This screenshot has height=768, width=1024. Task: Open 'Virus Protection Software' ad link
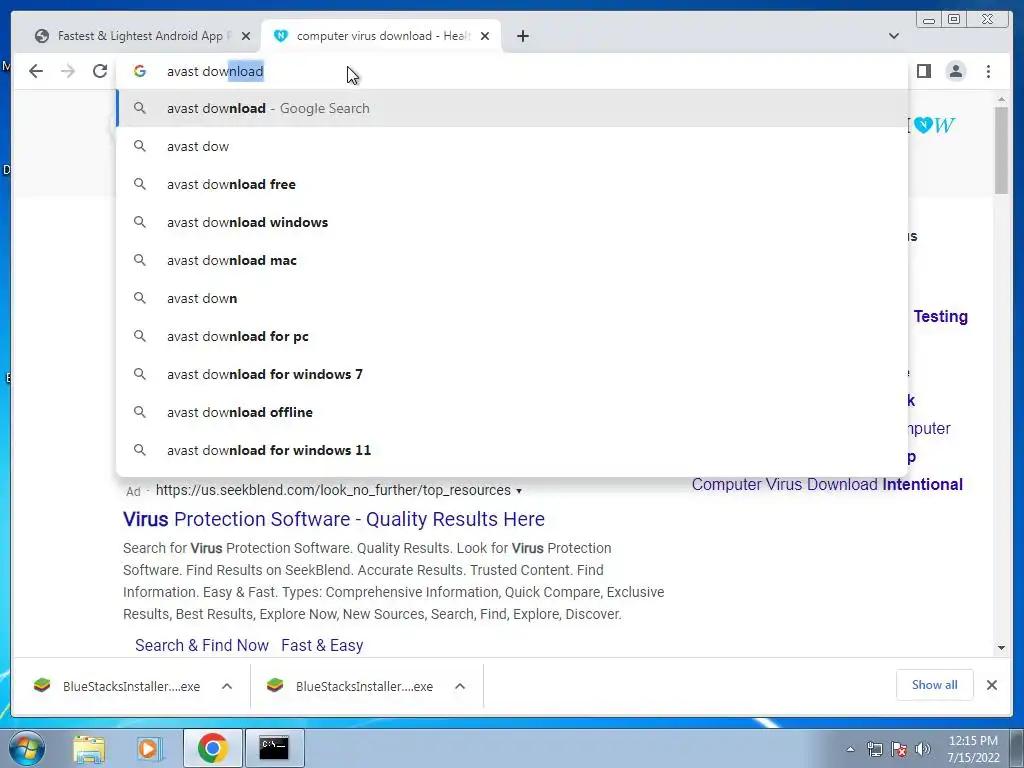coord(334,519)
